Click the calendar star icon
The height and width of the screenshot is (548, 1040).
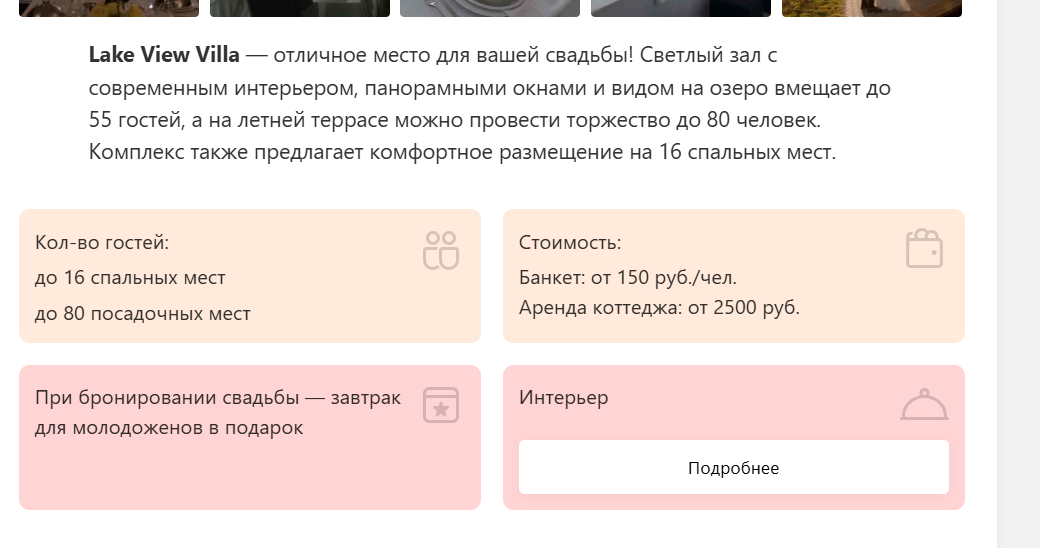point(440,405)
